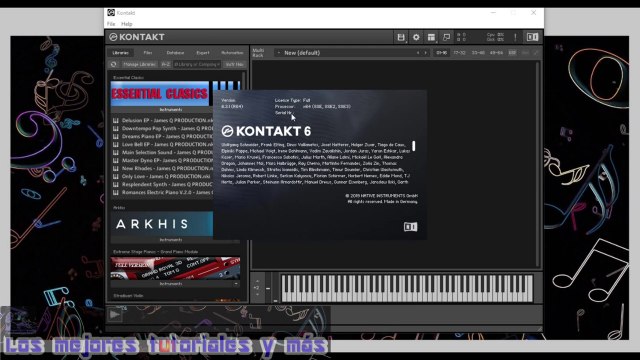
Task: Click New Rhodes instrument icon
Action: coord(116,168)
